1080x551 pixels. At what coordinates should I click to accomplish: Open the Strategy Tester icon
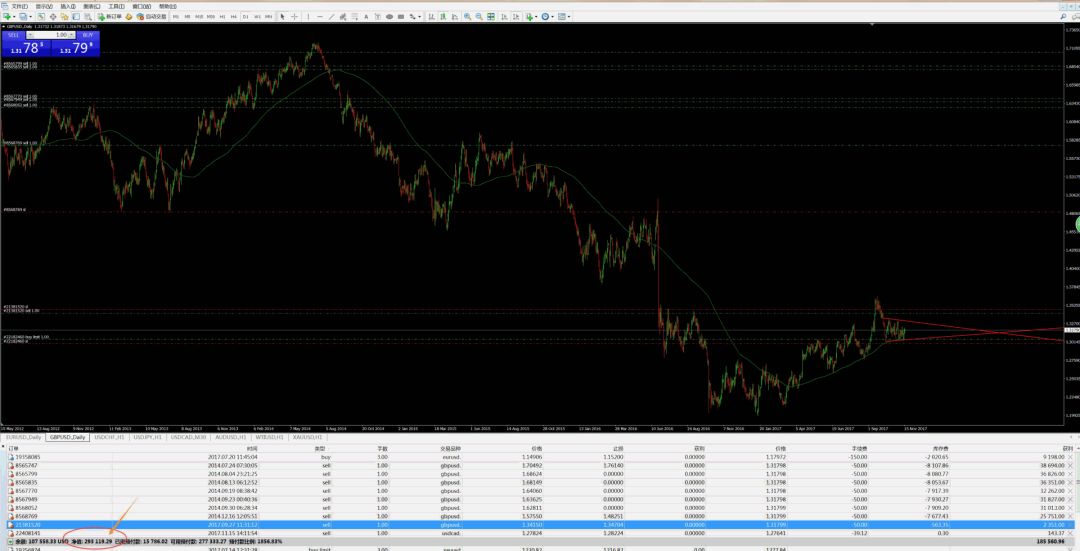pyautogui.click(x=88, y=17)
